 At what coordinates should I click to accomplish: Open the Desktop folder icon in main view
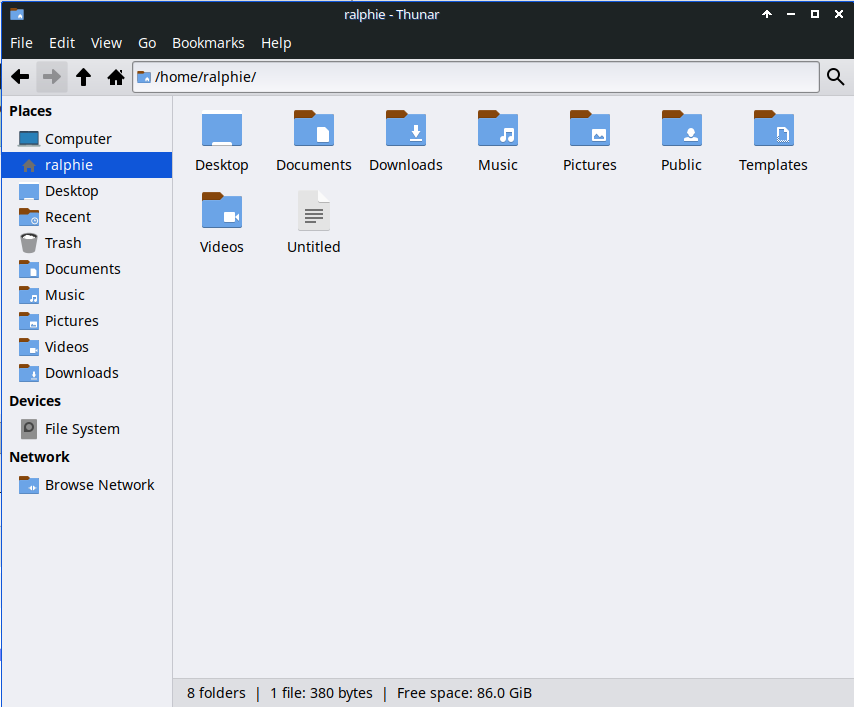[x=222, y=129]
